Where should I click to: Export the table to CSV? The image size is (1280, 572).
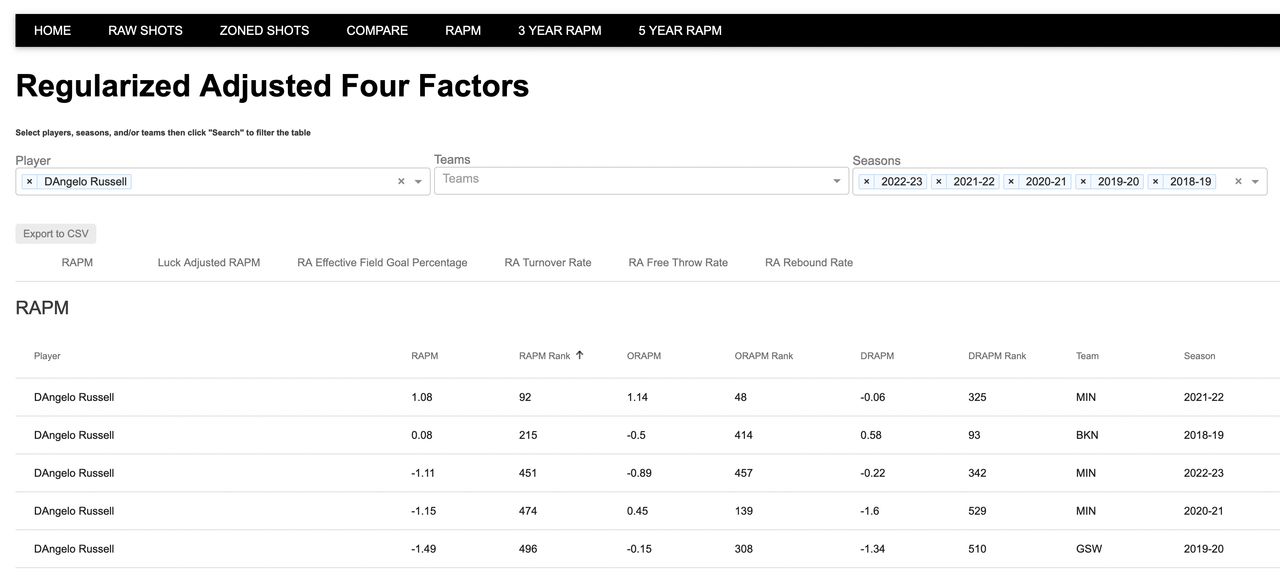(x=56, y=234)
